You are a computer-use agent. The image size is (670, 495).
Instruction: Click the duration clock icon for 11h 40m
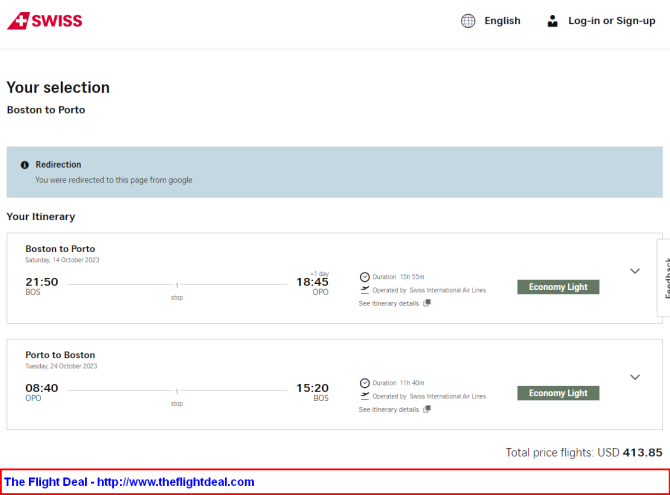(x=364, y=383)
